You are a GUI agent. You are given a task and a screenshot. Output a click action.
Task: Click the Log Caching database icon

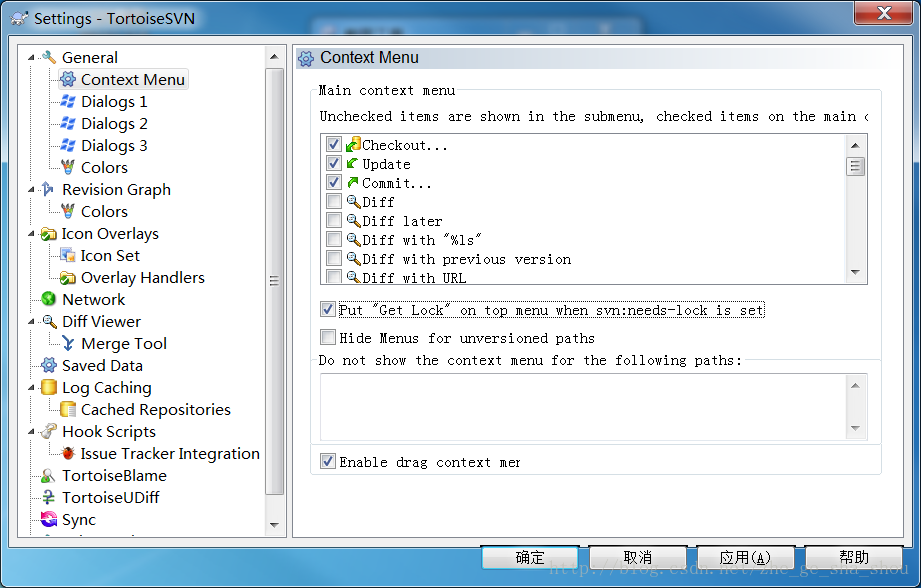pyautogui.click(x=49, y=388)
